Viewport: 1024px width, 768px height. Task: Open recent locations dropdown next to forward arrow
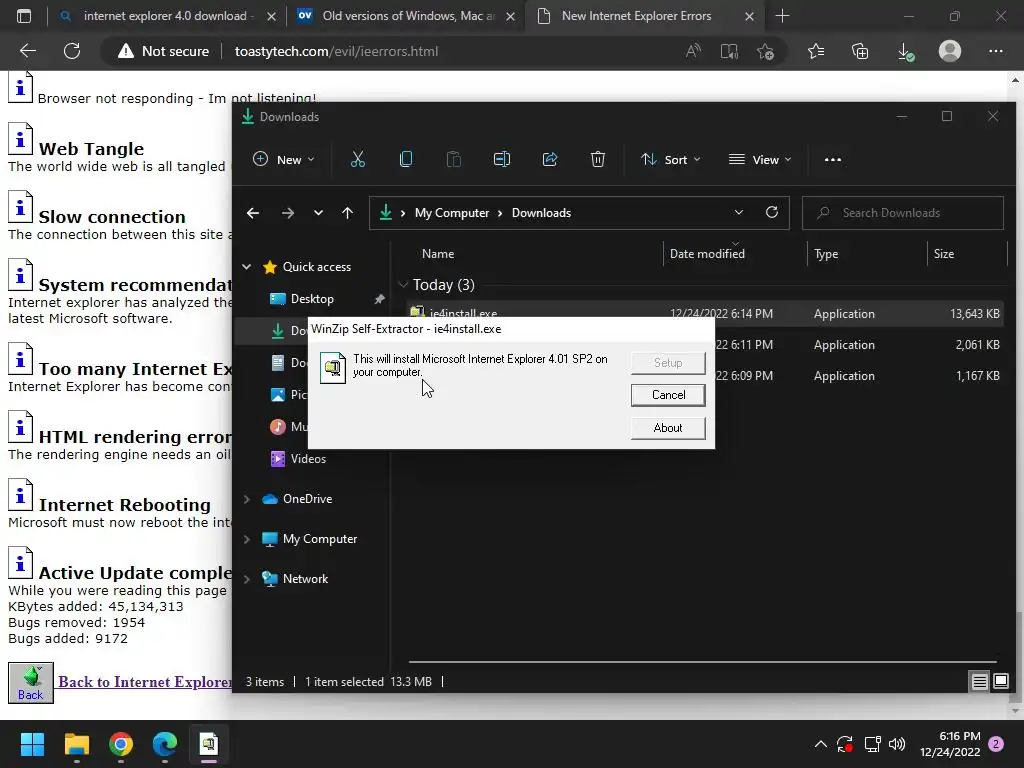click(x=318, y=213)
